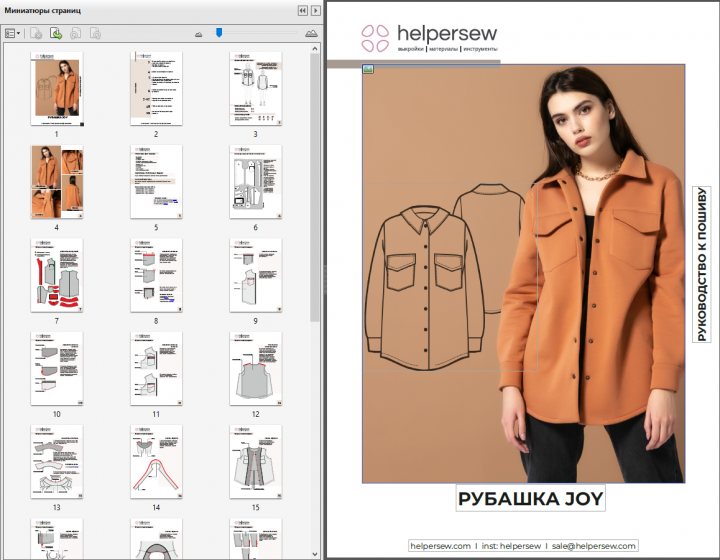720x560 pixels.
Task: Select page 8 thumbnail
Action: tap(156, 275)
